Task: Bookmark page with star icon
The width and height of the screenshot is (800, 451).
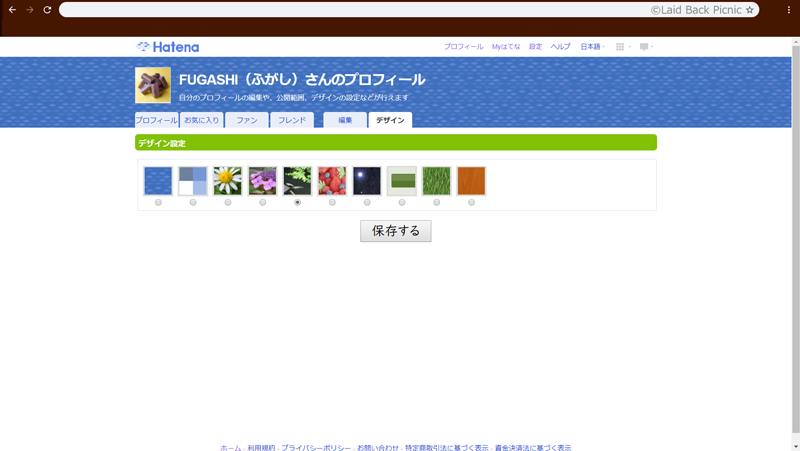Action: [749, 10]
